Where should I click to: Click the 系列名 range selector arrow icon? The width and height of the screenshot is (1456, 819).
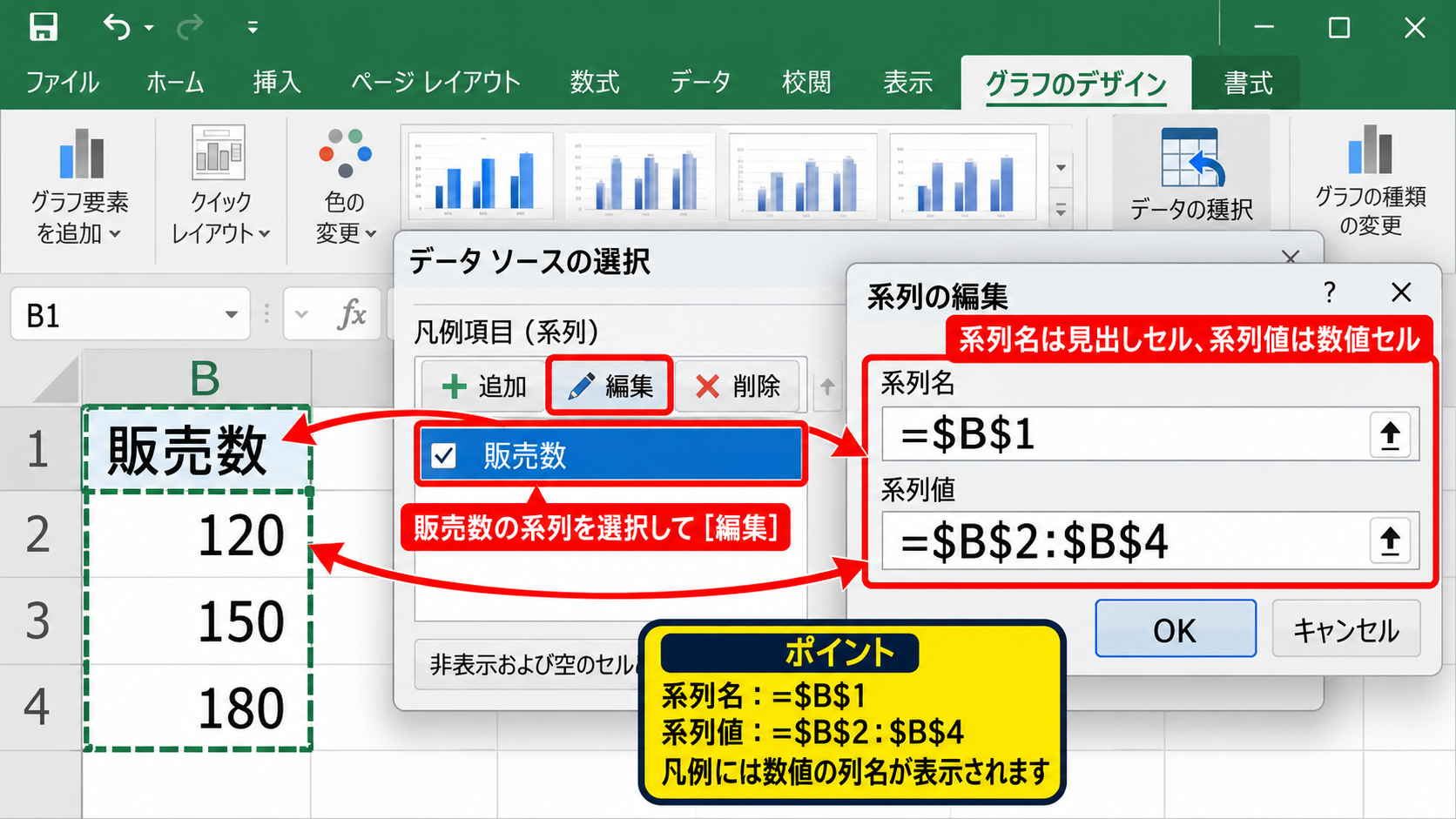[x=1391, y=433]
